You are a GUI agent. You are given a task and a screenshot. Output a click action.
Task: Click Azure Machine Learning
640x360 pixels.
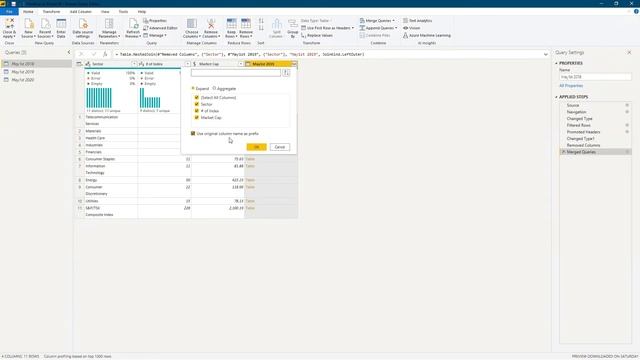(427, 36)
